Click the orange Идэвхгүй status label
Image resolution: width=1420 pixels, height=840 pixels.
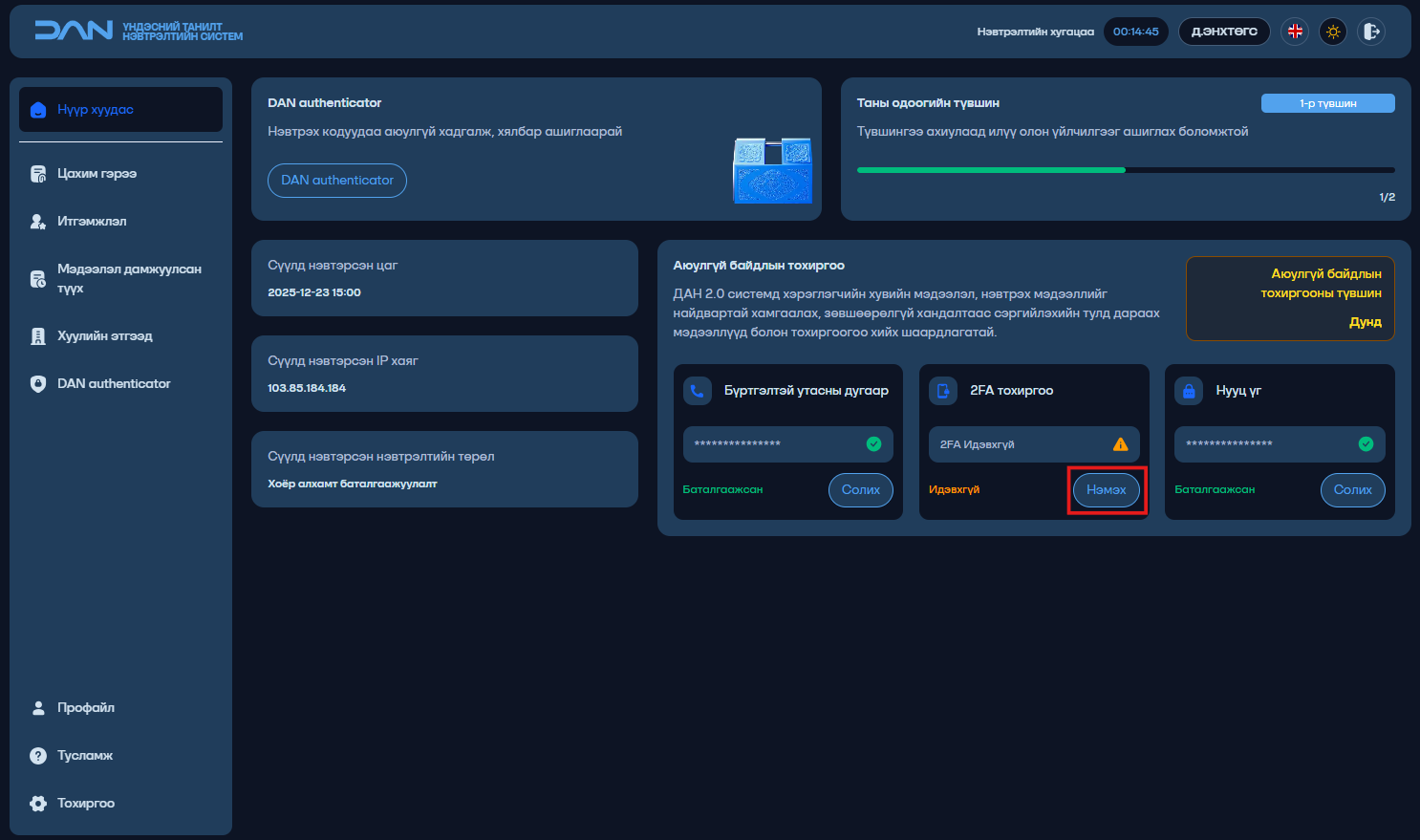pos(955,490)
